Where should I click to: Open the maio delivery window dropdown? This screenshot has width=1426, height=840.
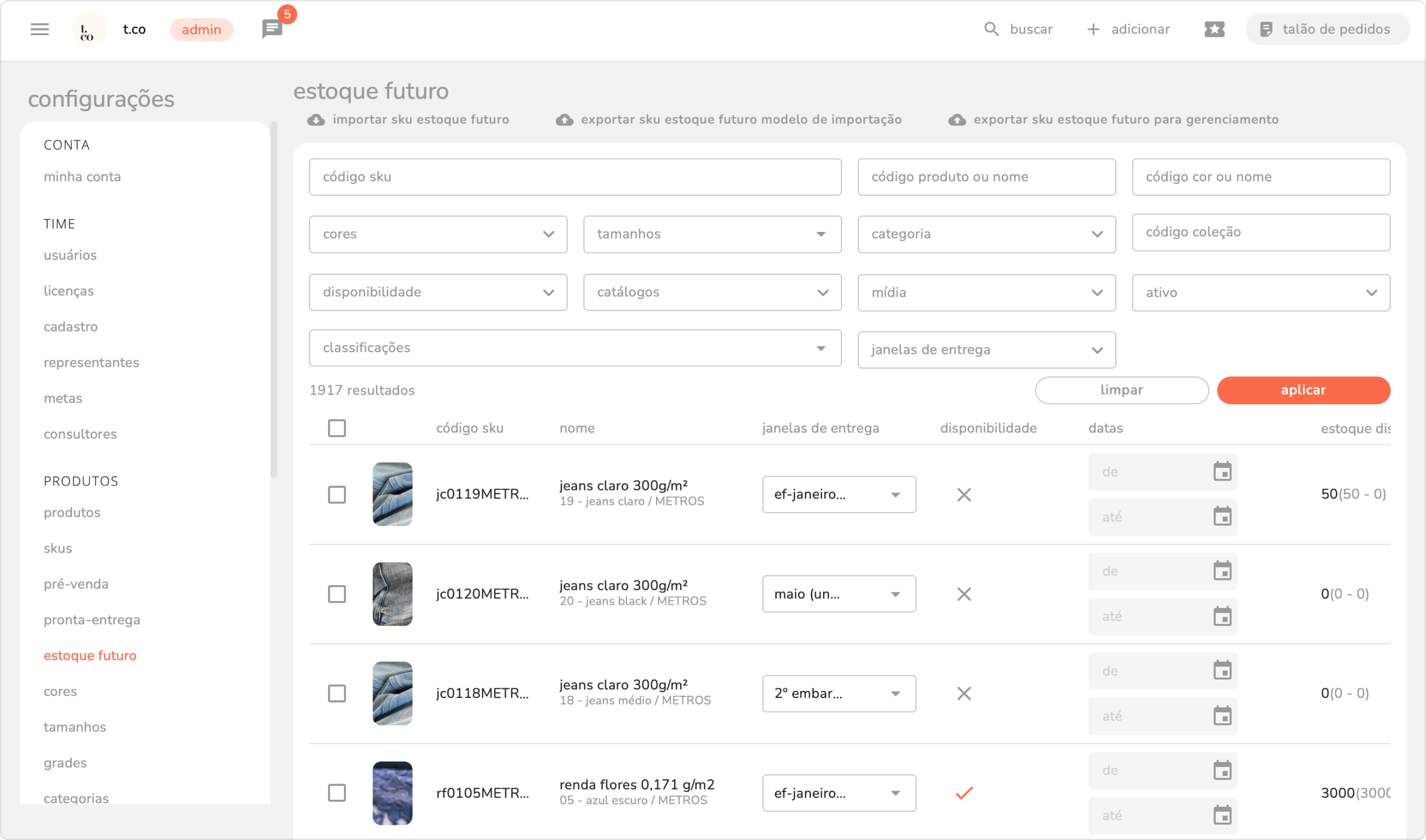[x=838, y=594]
